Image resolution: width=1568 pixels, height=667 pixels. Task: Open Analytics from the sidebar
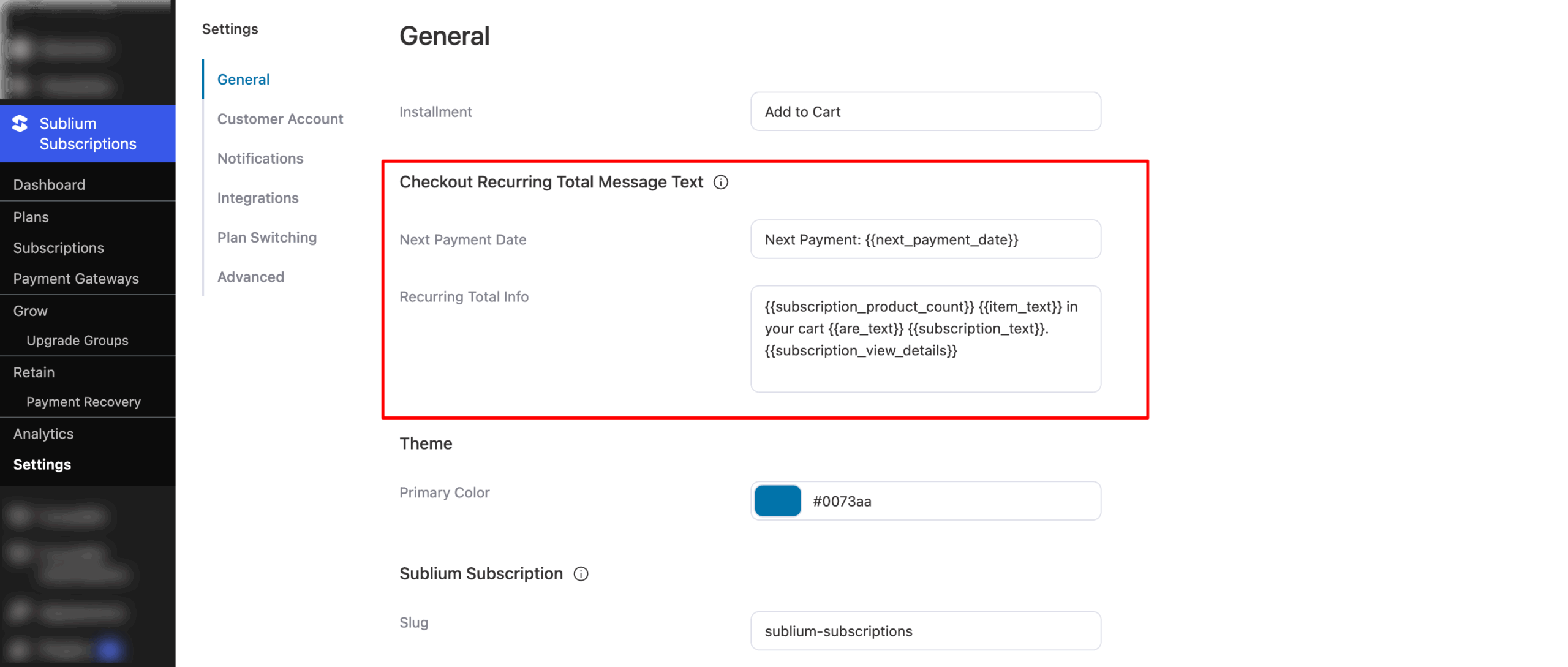tap(43, 434)
